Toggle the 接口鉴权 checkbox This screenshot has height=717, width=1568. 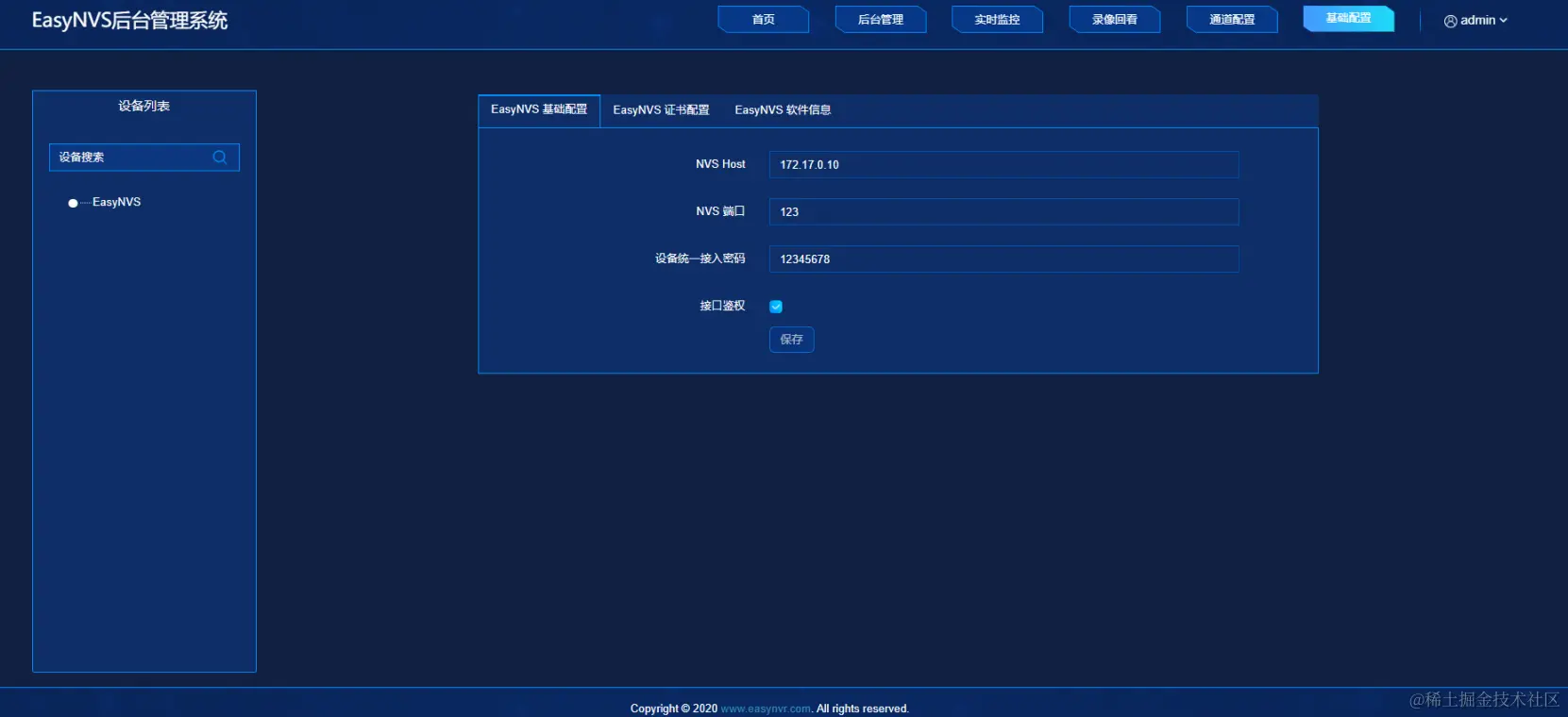[776, 307]
